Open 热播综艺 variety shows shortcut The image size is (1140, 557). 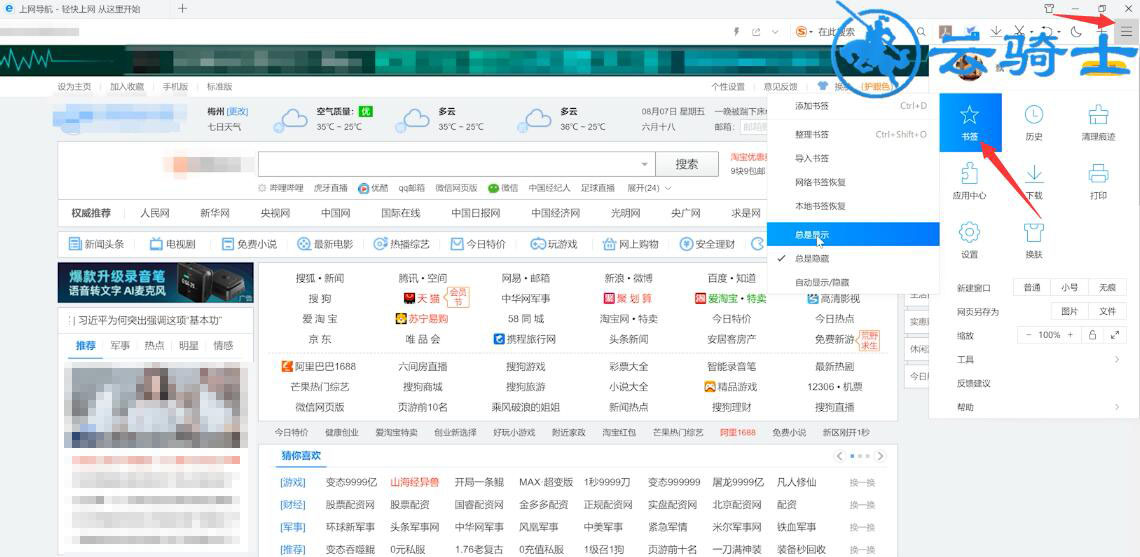[x=401, y=244]
